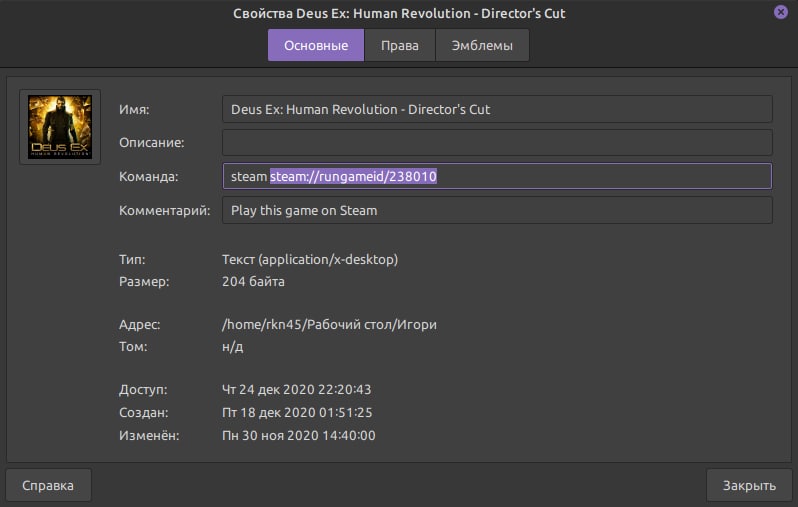Image resolution: width=798 pixels, height=507 pixels.
Task: Click the Размер: label
Action: (x=144, y=281)
